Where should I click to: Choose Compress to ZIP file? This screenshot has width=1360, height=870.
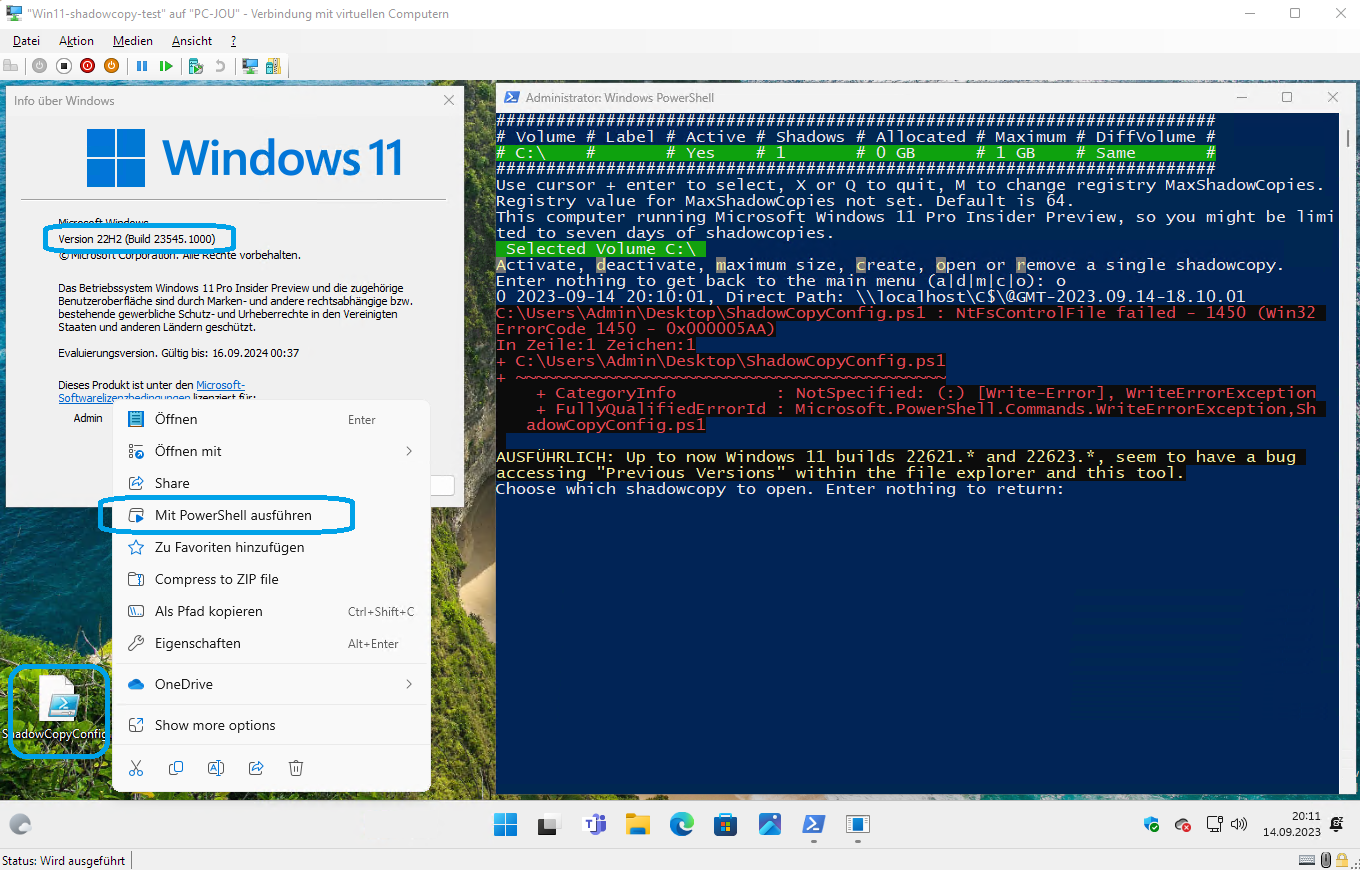tap(271, 579)
